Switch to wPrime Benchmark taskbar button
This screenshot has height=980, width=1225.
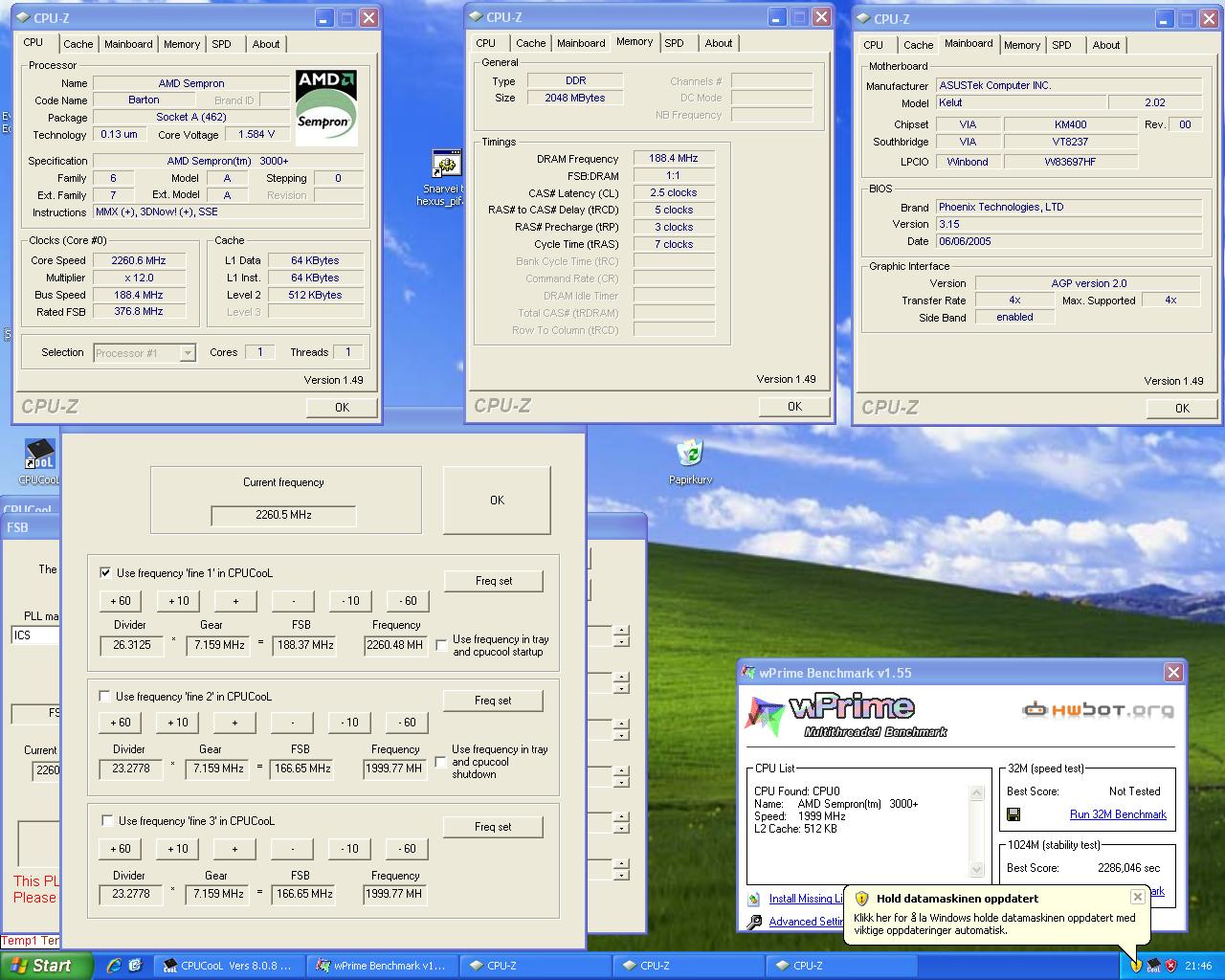[x=383, y=966]
